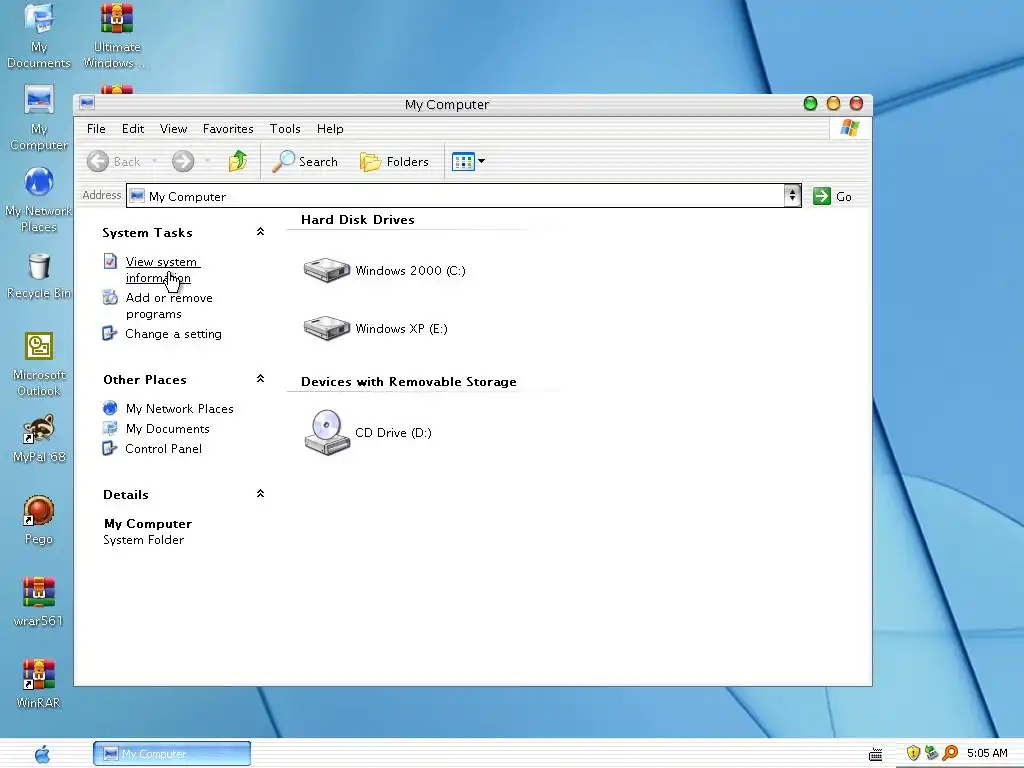Image resolution: width=1024 pixels, height=768 pixels.
Task: Click the Go button
Action: pyautogui.click(x=832, y=196)
